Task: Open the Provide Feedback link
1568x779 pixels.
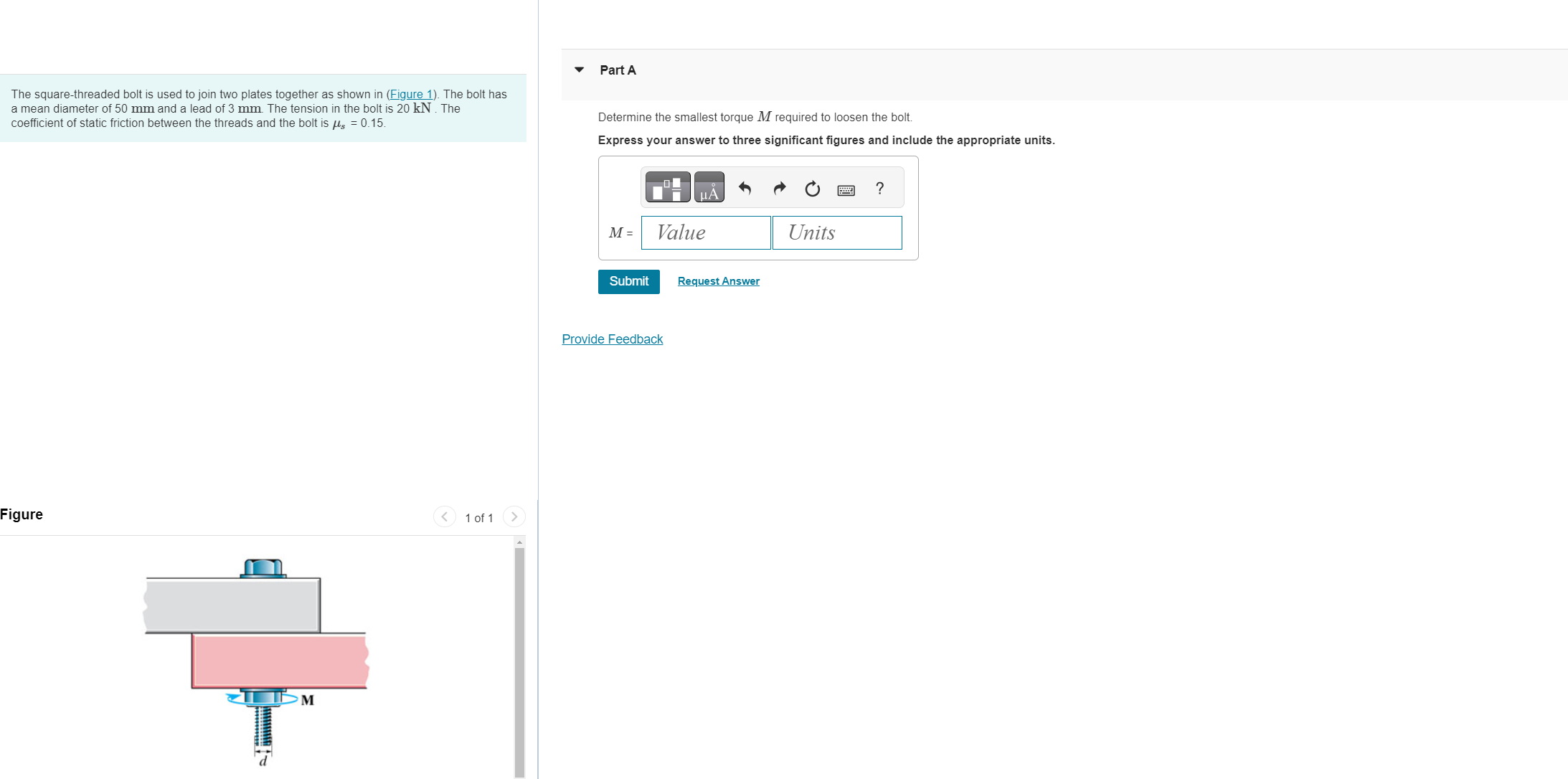Action: point(612,339)
